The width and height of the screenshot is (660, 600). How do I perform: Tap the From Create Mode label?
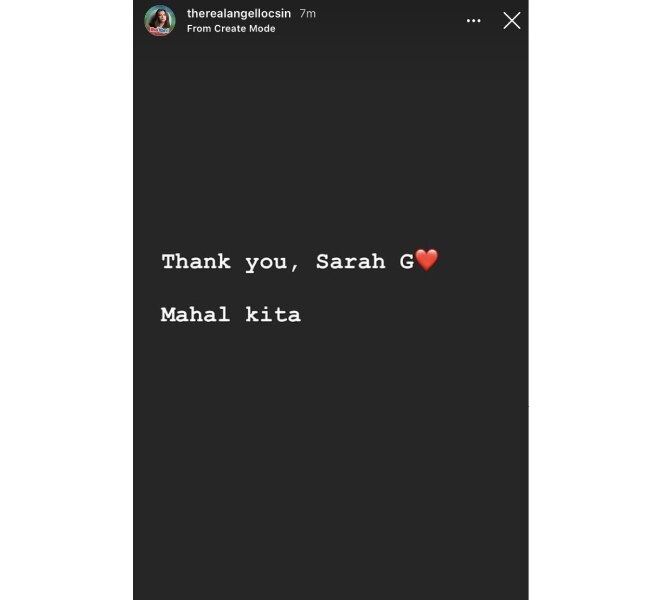(x=231, y=29)
